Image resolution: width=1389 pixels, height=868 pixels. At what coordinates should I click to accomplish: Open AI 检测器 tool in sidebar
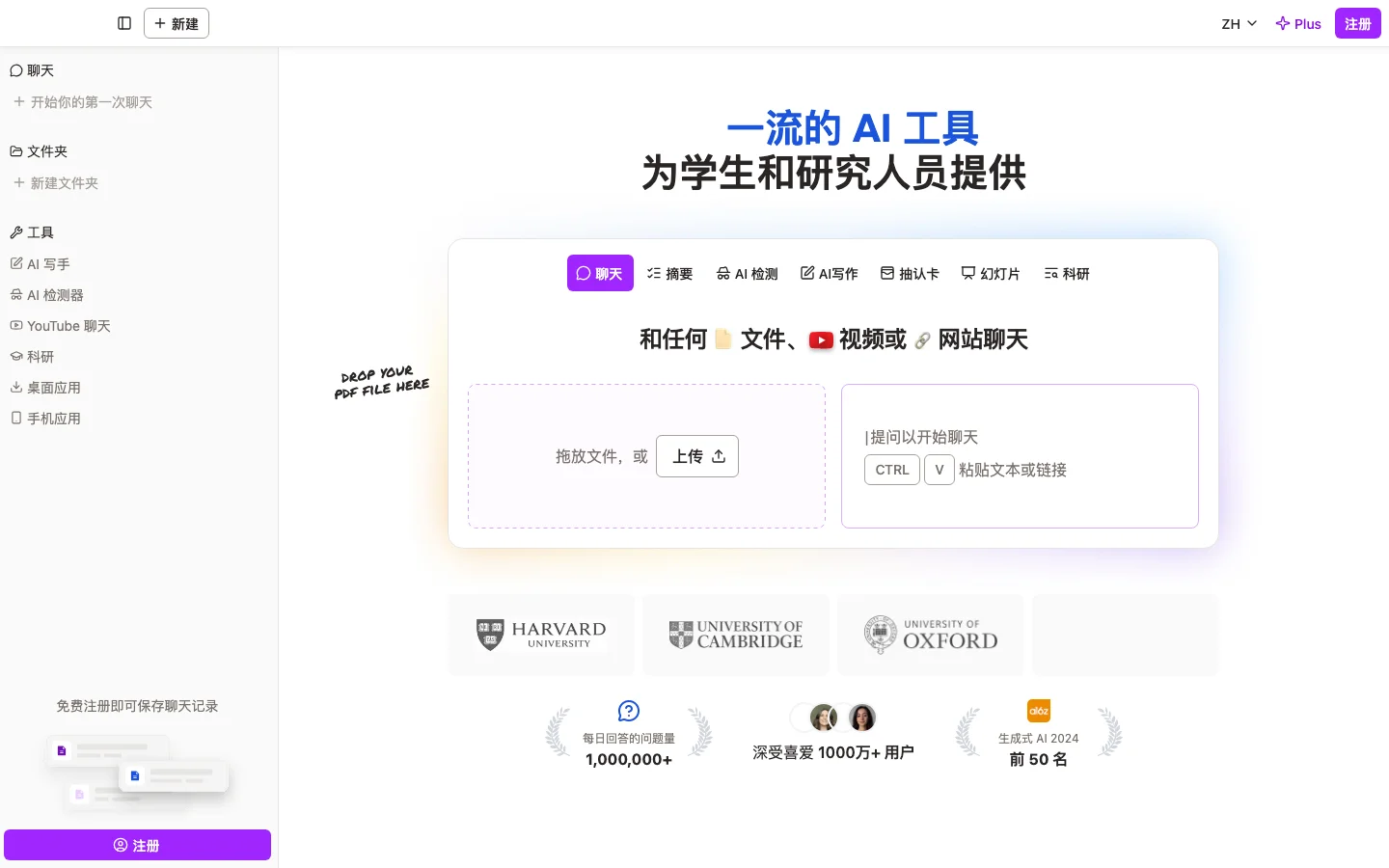pos(47,294)
